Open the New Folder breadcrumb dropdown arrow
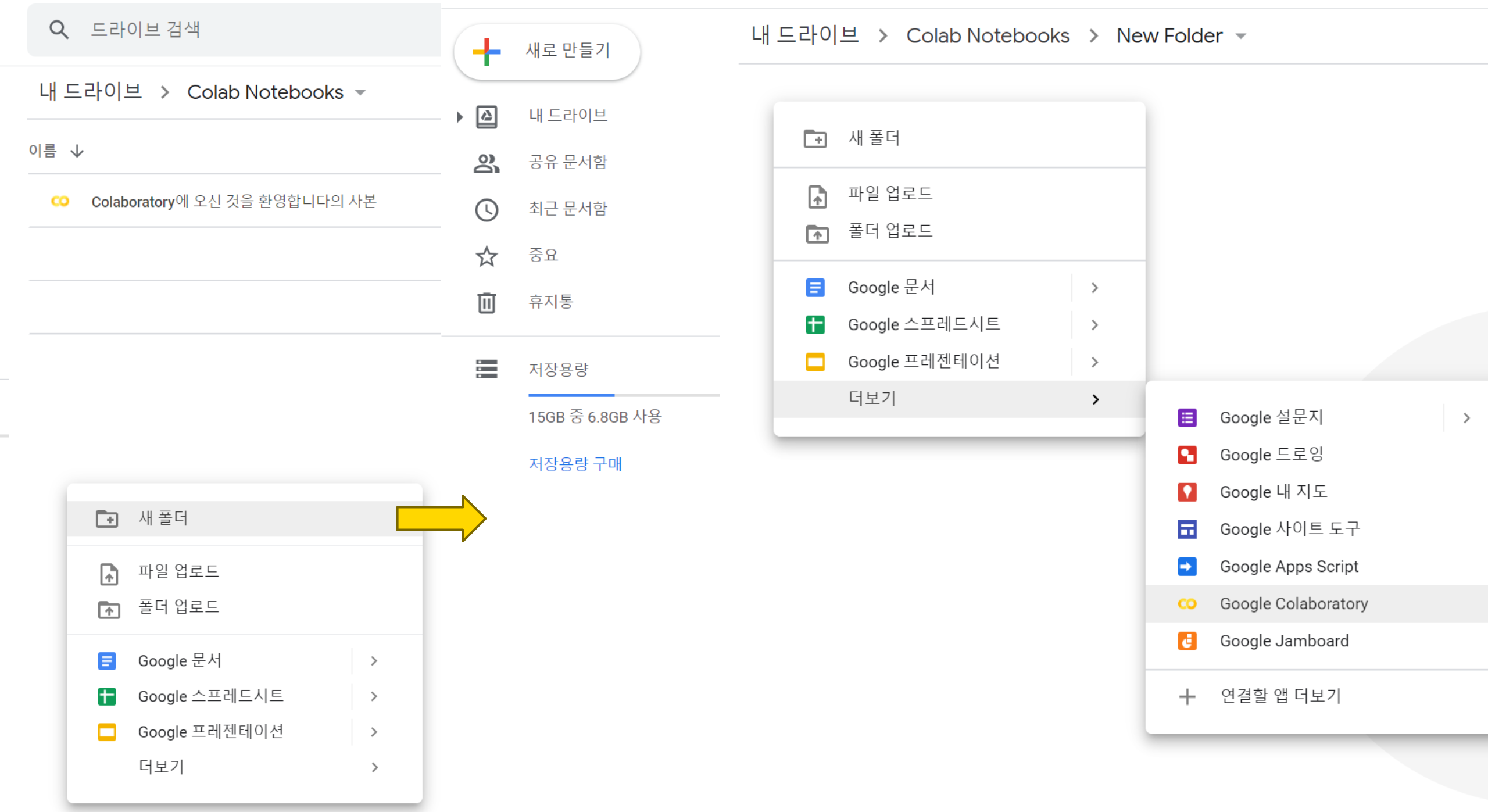Viewport: 1488px width, 812px height. 1241,36
